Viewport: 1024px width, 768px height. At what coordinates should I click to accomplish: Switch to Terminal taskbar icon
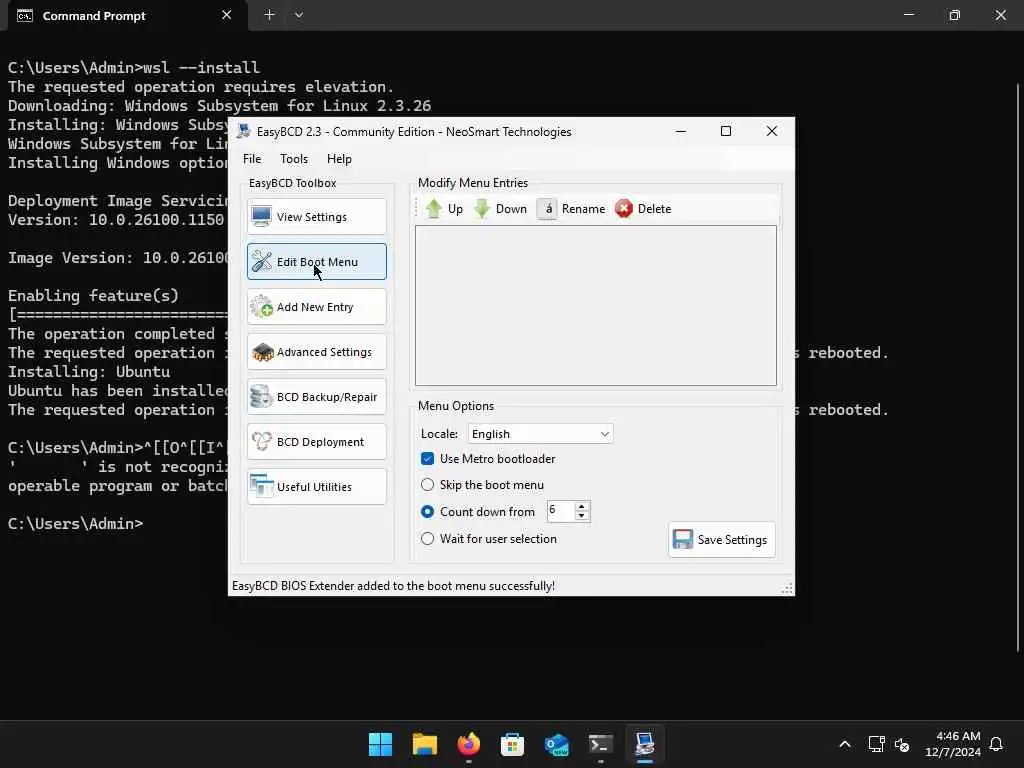point(601,744)
